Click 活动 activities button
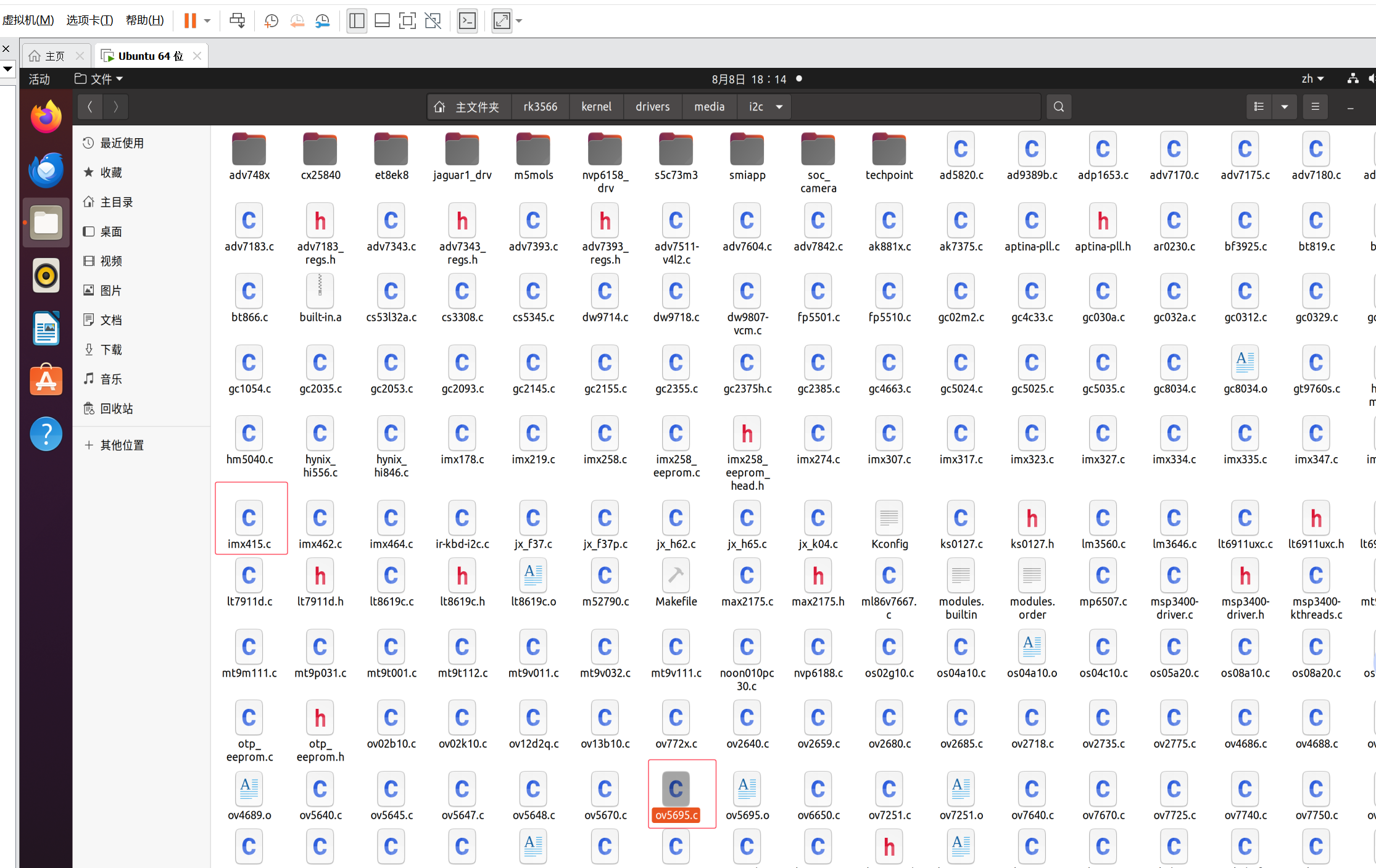 pos(39,79)
